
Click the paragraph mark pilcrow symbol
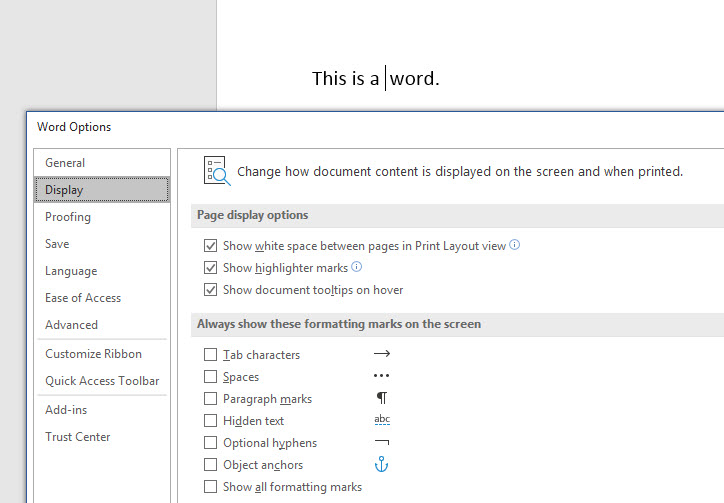tap(382, 398)
